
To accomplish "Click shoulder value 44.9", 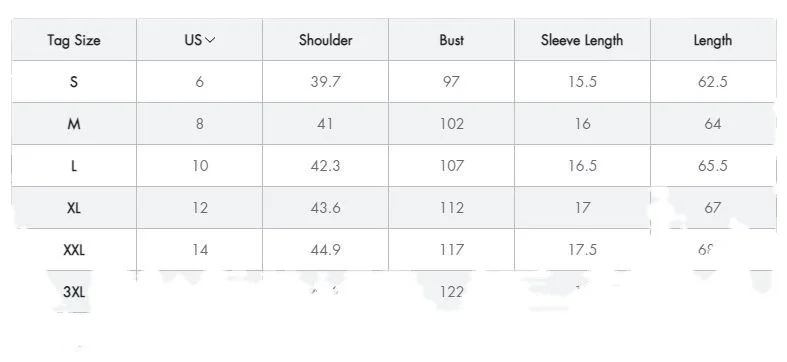I will click(325, 250).
